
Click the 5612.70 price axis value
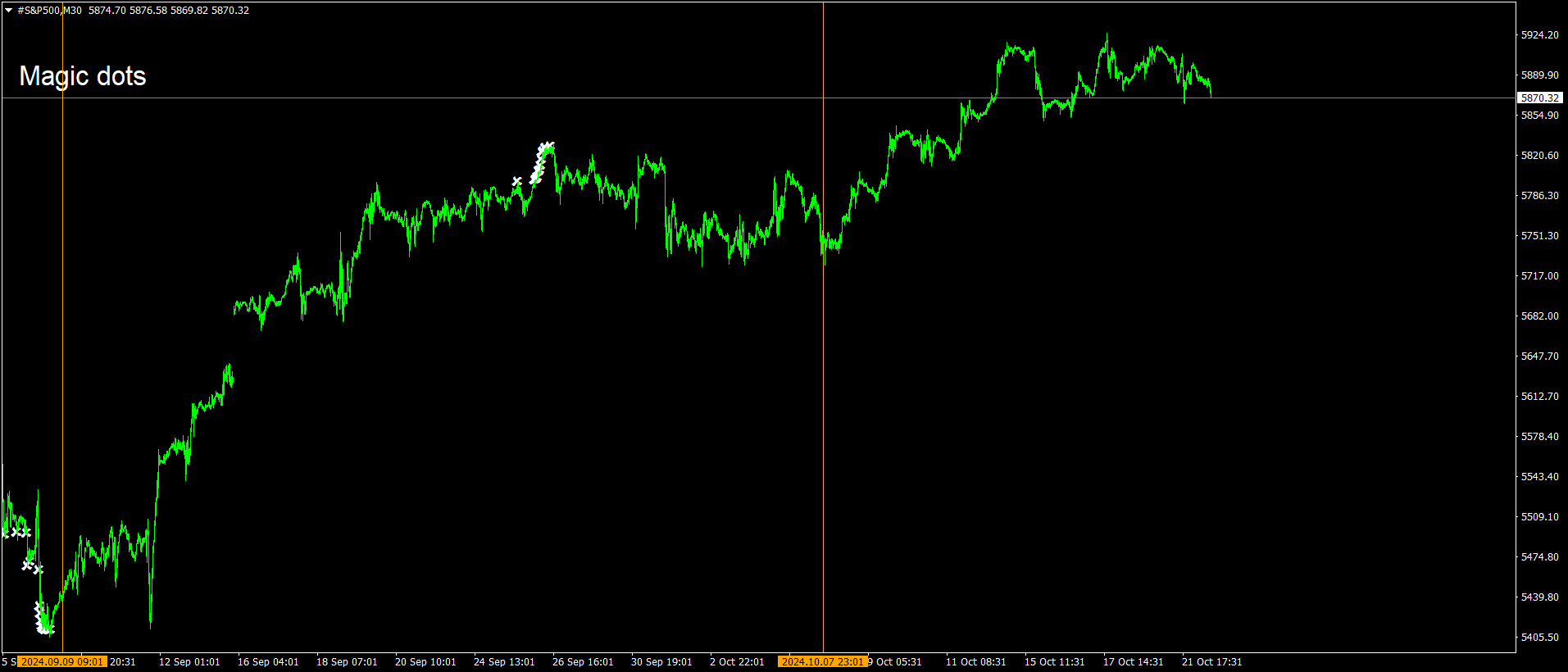pos(1540,397)
